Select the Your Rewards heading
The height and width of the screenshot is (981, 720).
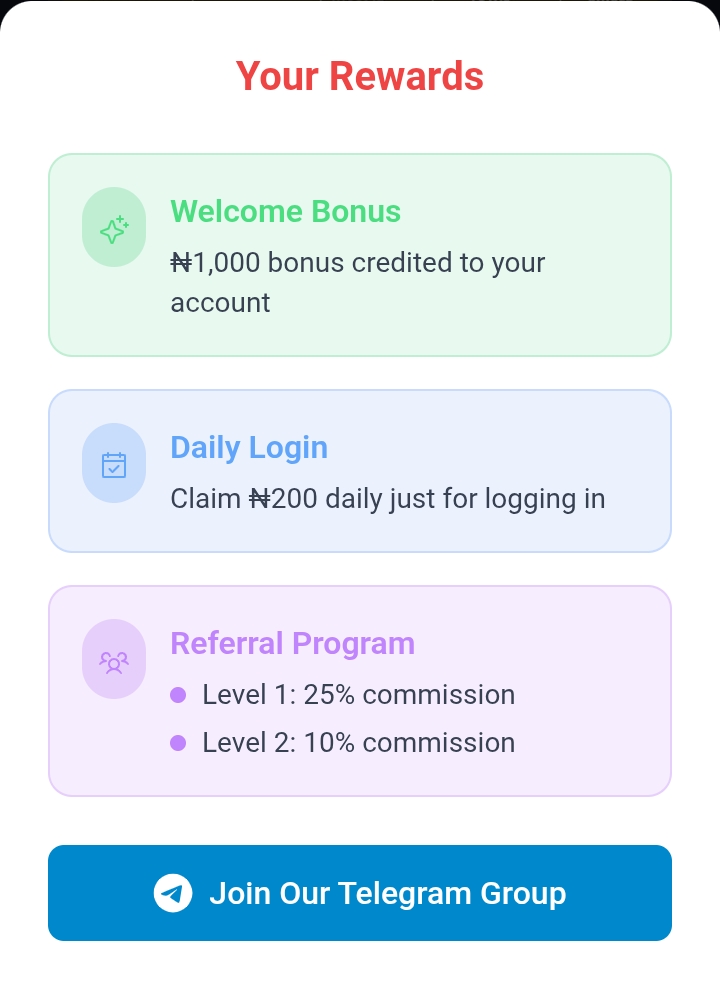pos(360,76)
